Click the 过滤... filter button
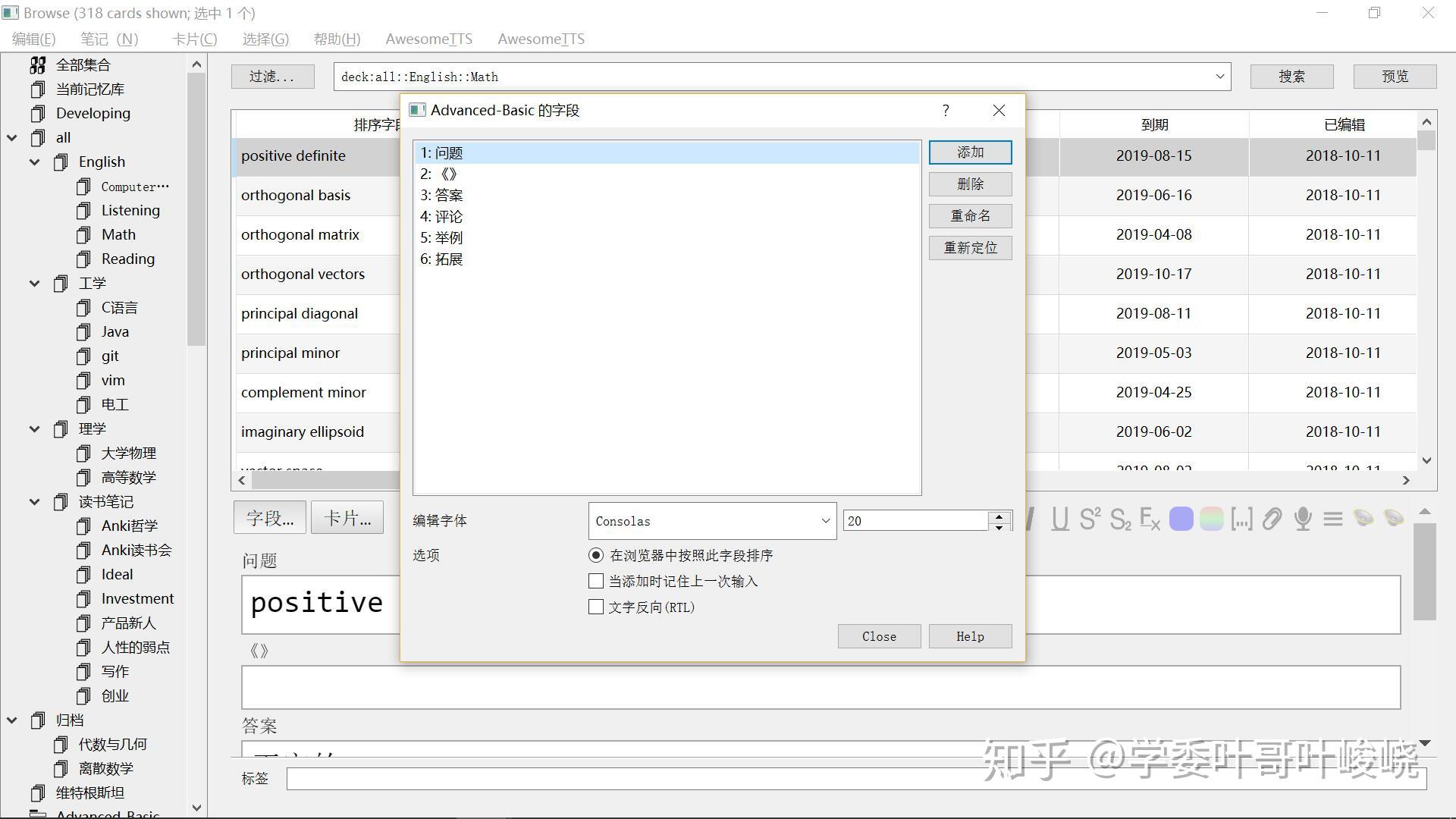 [x=272, y=77]
